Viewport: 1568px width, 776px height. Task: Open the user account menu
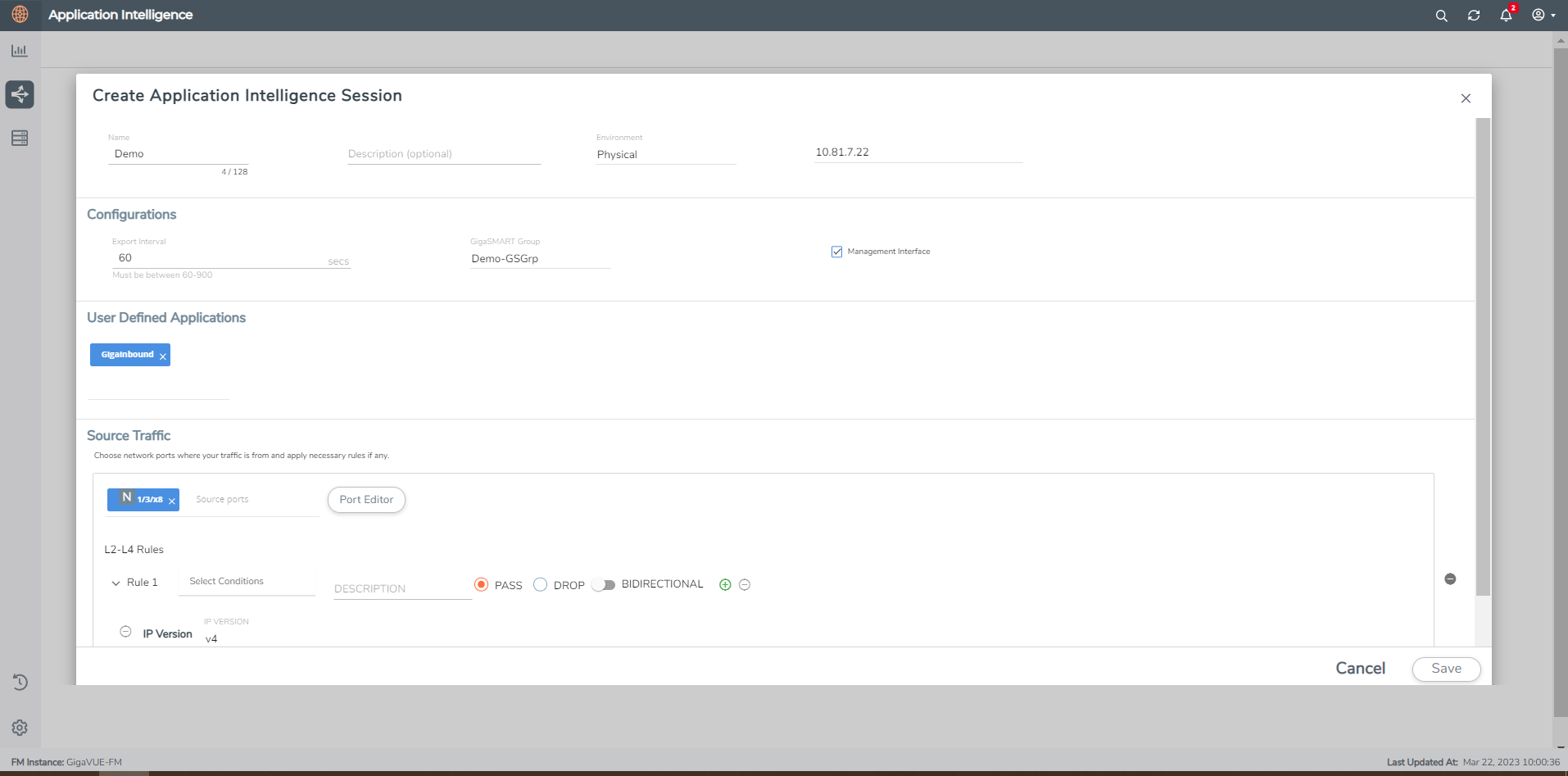pyautogui.click(x=1543, y=15)
